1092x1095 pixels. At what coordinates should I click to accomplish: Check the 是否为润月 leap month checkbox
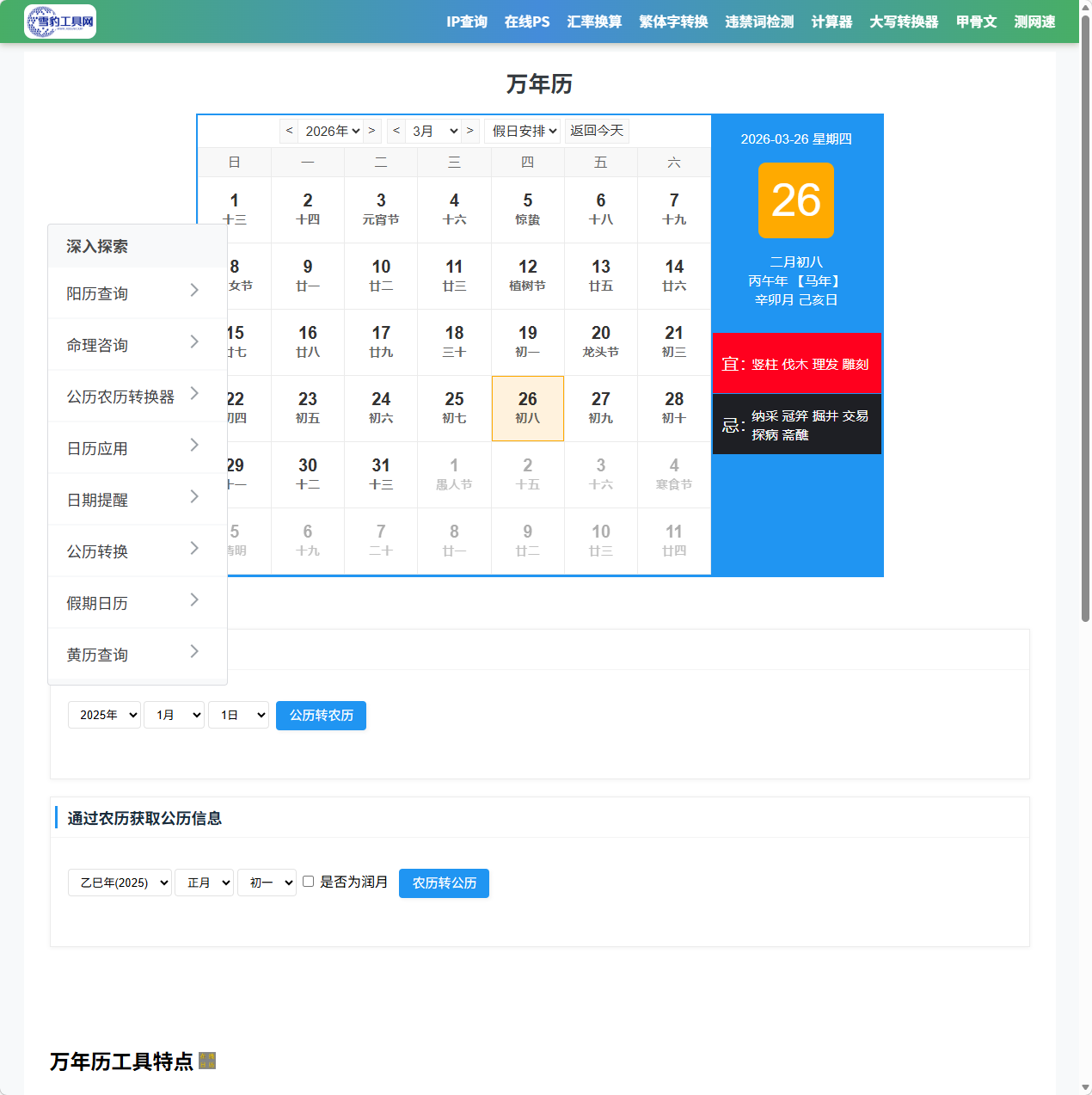click(309, 881)
